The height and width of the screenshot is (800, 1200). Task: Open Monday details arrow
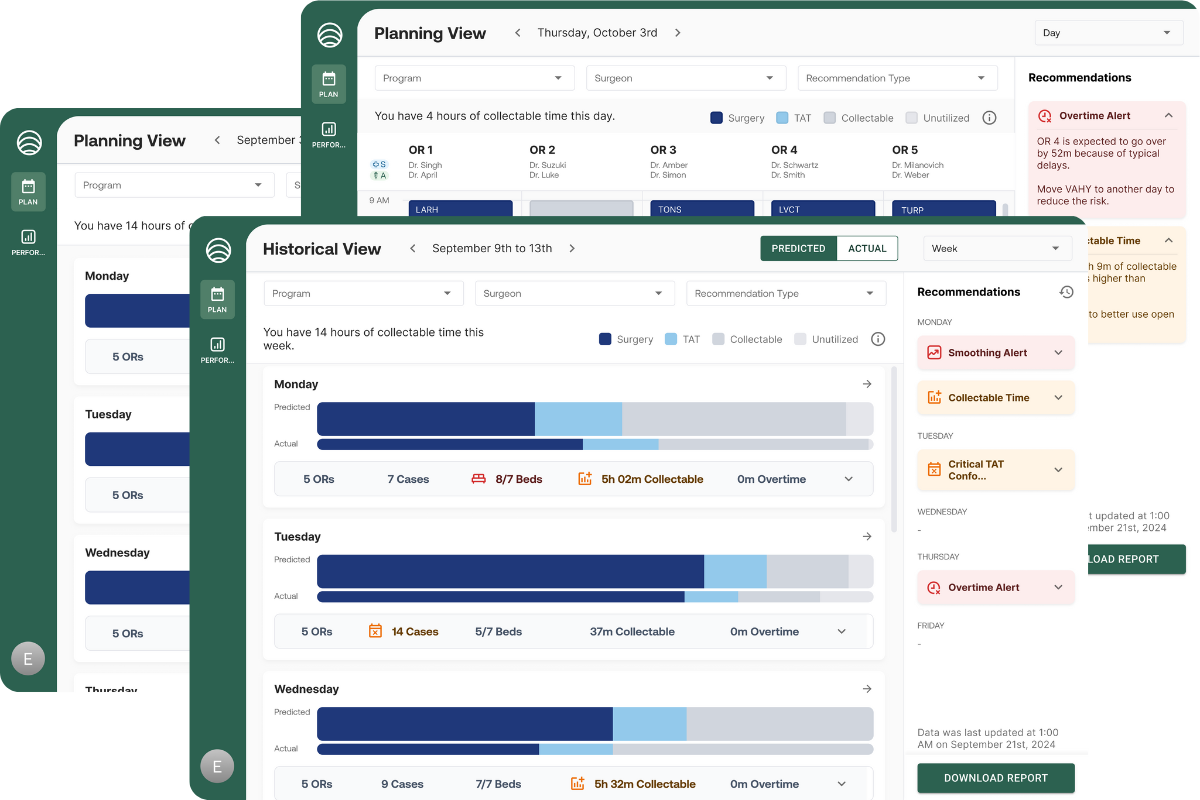point(867,384)
